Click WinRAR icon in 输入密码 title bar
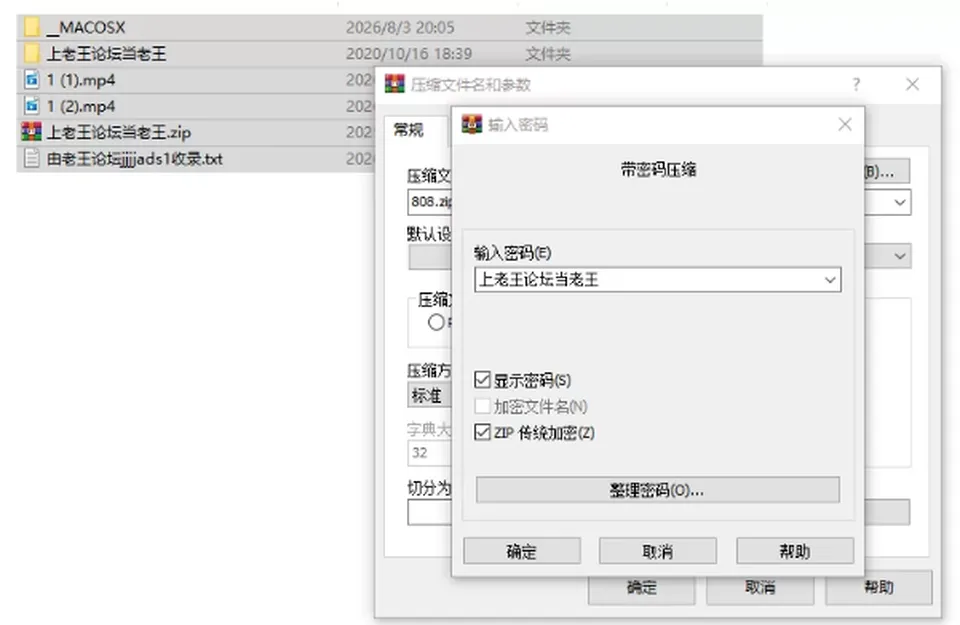The image size is (960, 625). point(472,124)
